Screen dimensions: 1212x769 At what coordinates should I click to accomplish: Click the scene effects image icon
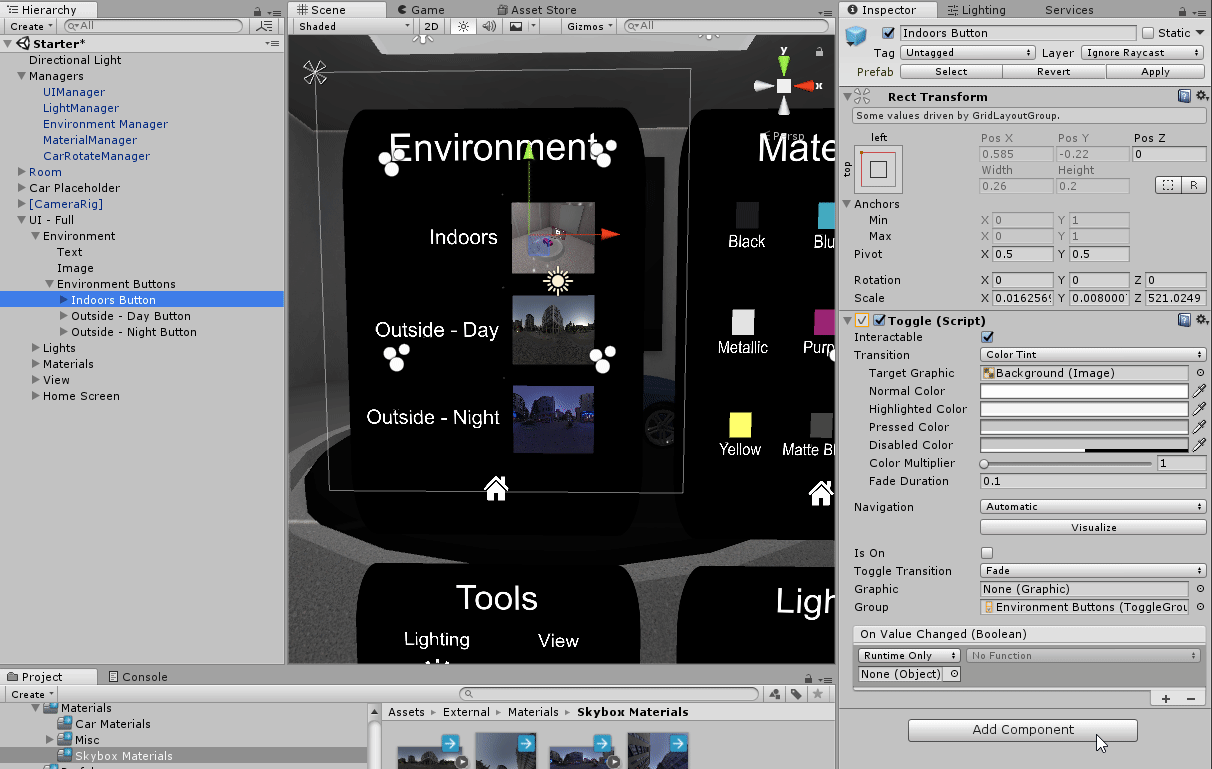point(516,26)
